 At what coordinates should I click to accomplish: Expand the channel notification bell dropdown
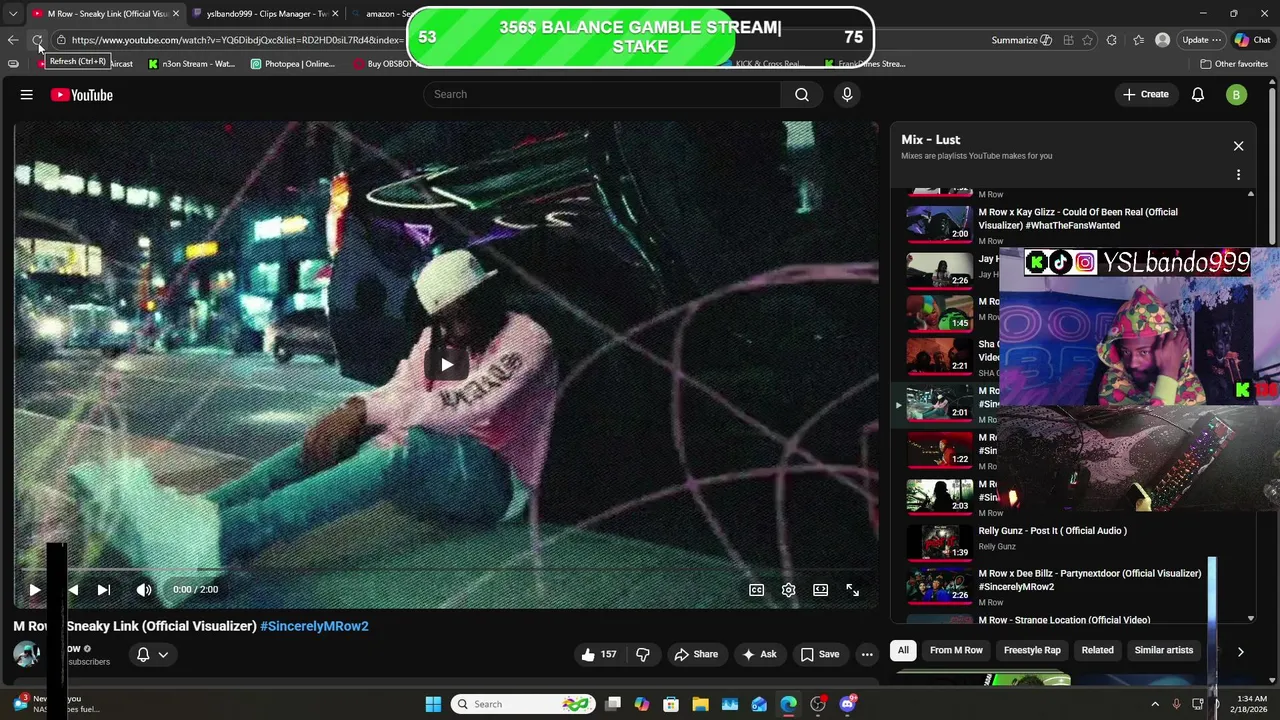point(152,654)
